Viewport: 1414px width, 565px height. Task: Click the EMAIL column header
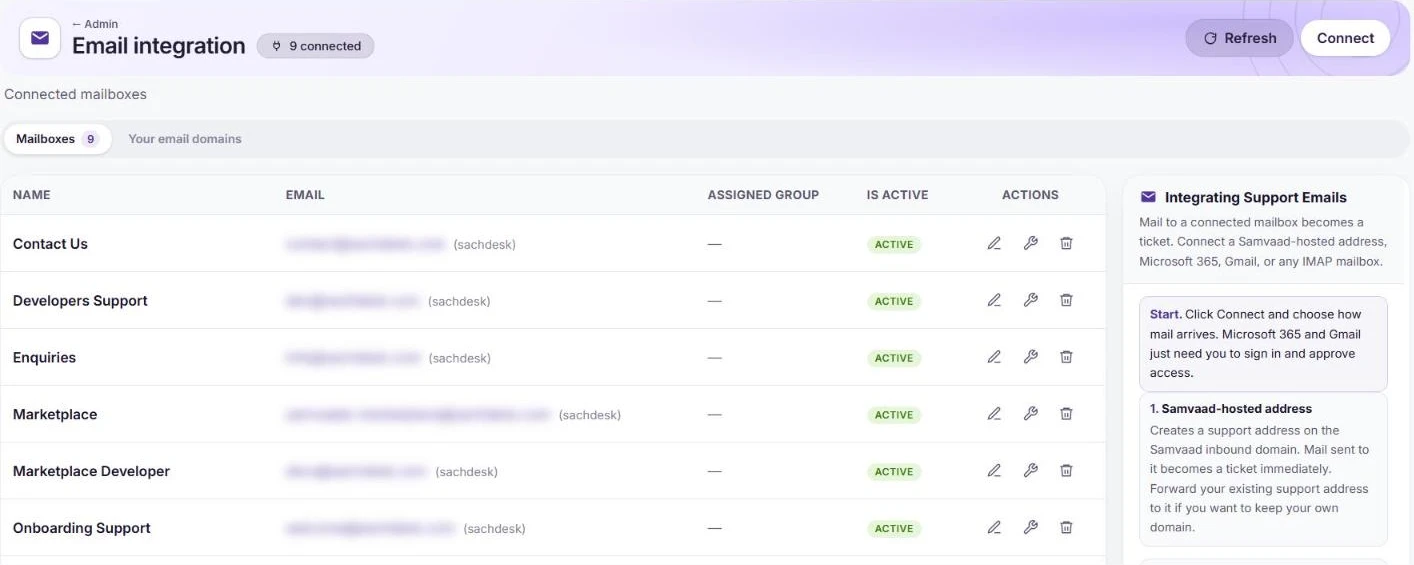tap(305, 195)
